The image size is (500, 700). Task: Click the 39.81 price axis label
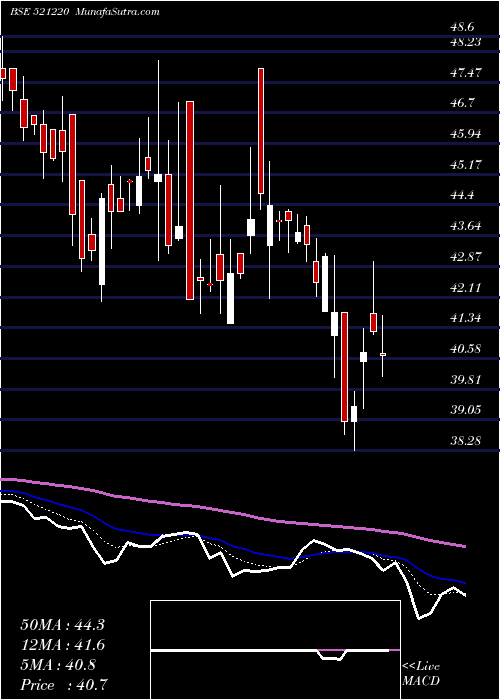pyautogui.click(x=466, y=379)
